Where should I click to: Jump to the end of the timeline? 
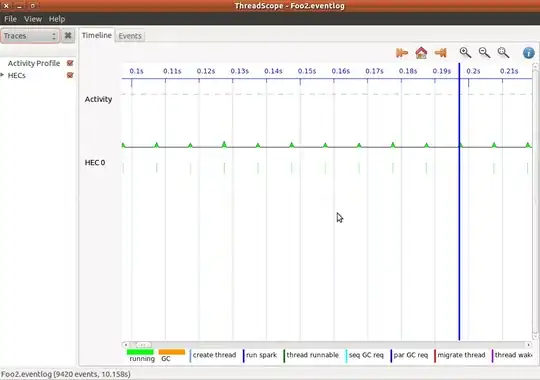point(440,53)
